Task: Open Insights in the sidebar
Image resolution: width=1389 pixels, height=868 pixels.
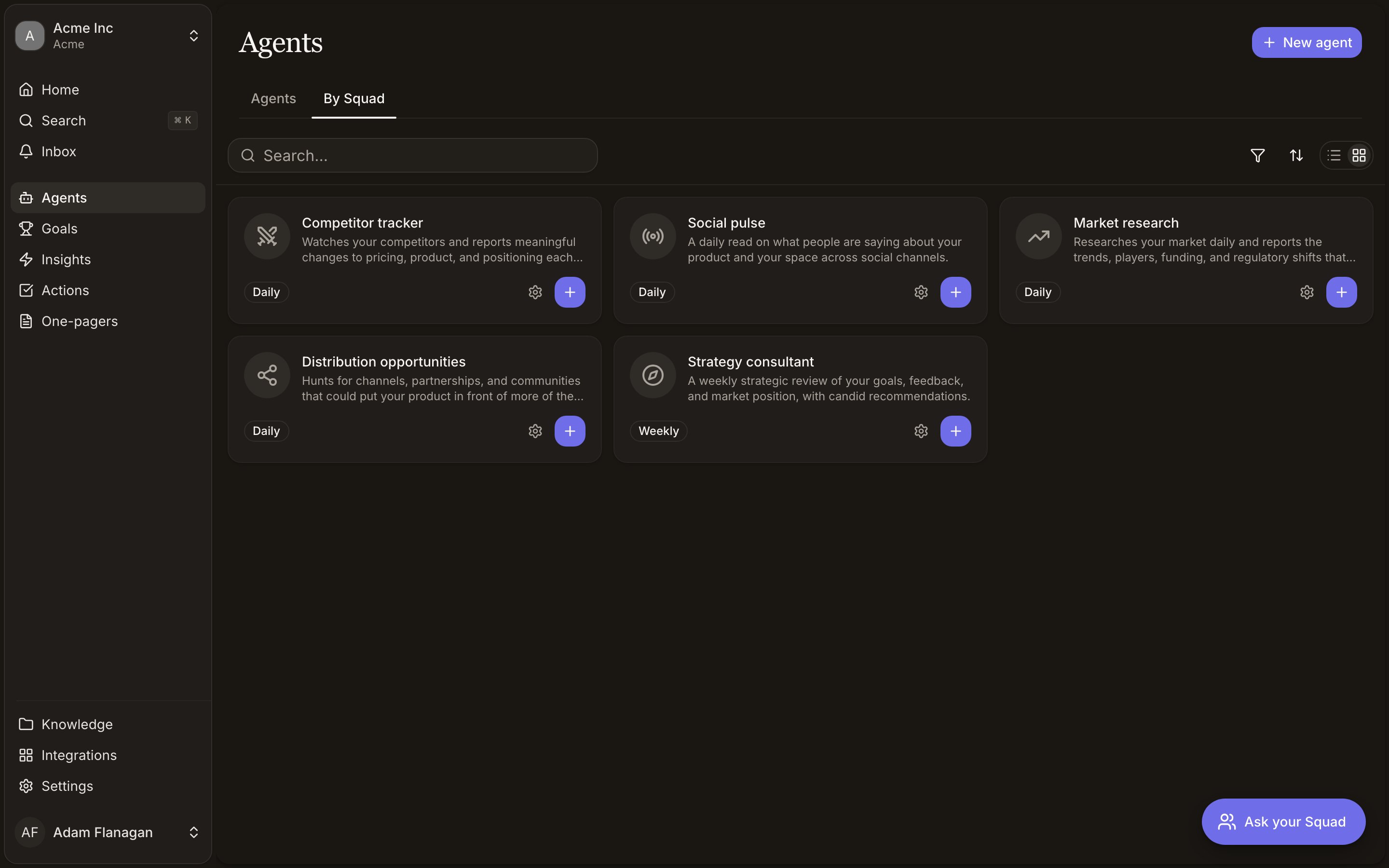Action: coord(108,259)
